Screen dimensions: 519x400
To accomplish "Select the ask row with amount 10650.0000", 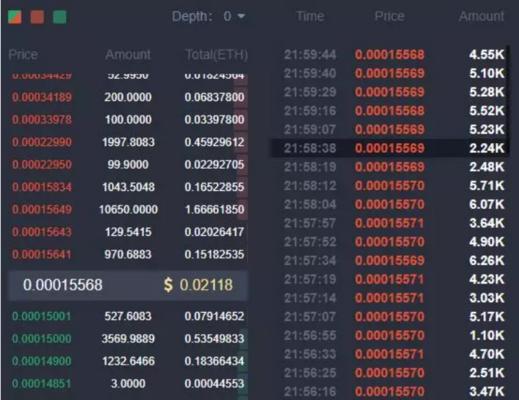I will (x=128, y=209).
